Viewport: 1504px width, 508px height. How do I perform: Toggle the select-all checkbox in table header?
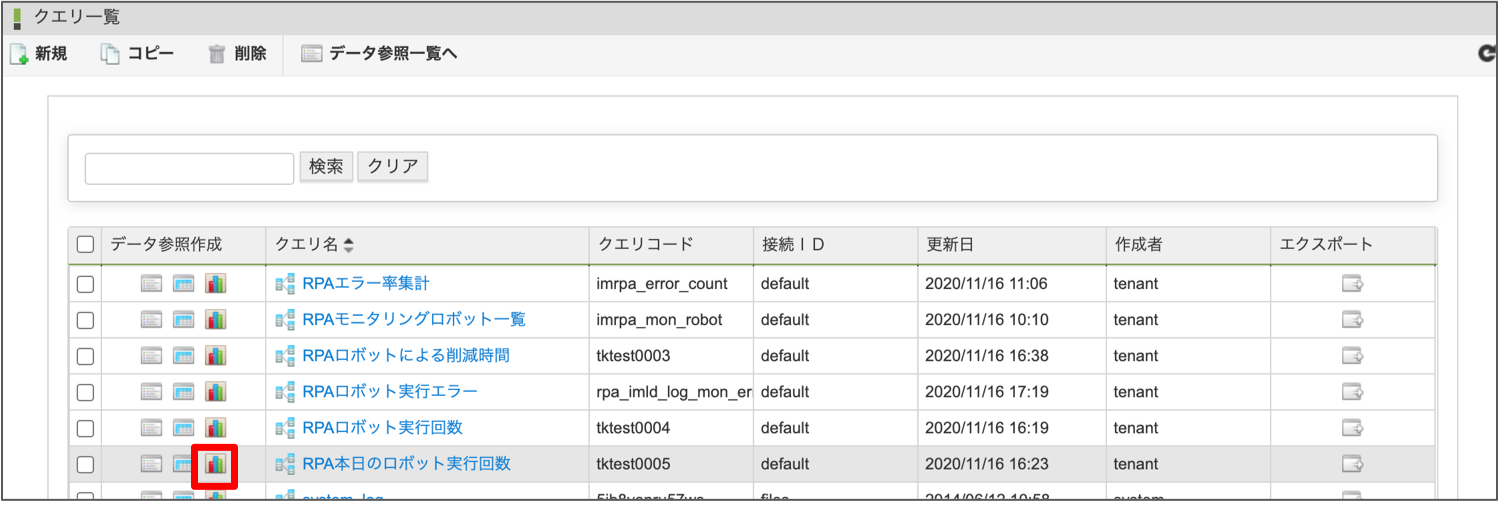coord(85,245)
